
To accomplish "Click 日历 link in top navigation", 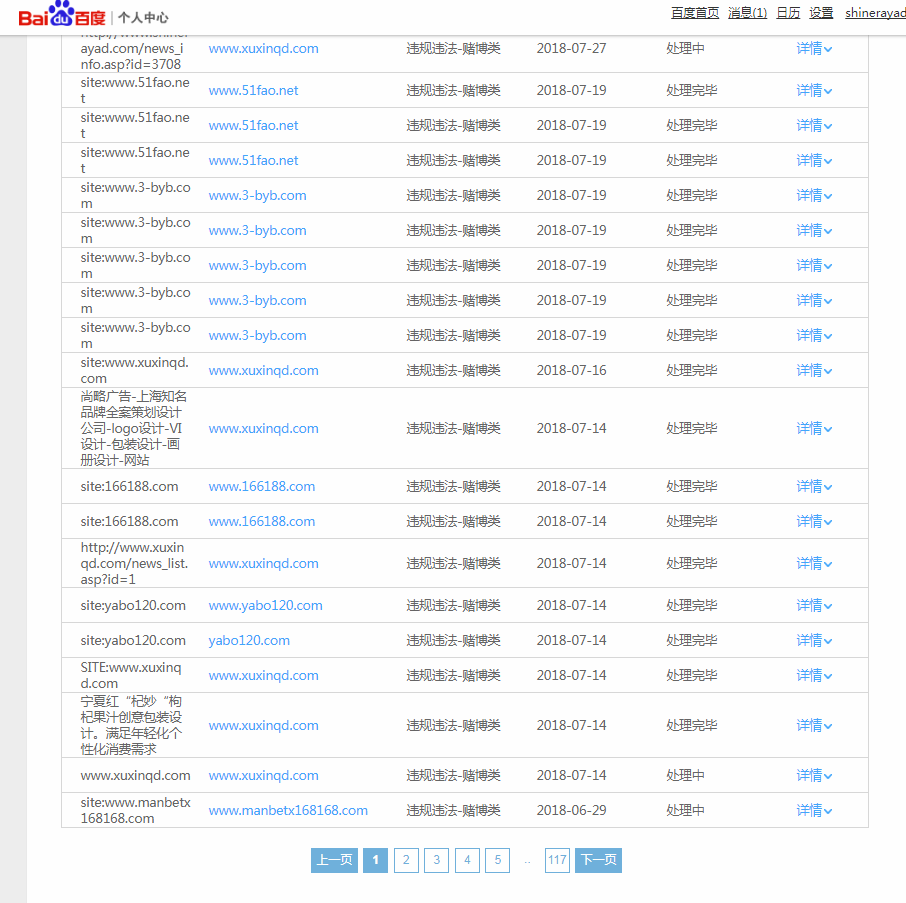I will click(788, 13).
